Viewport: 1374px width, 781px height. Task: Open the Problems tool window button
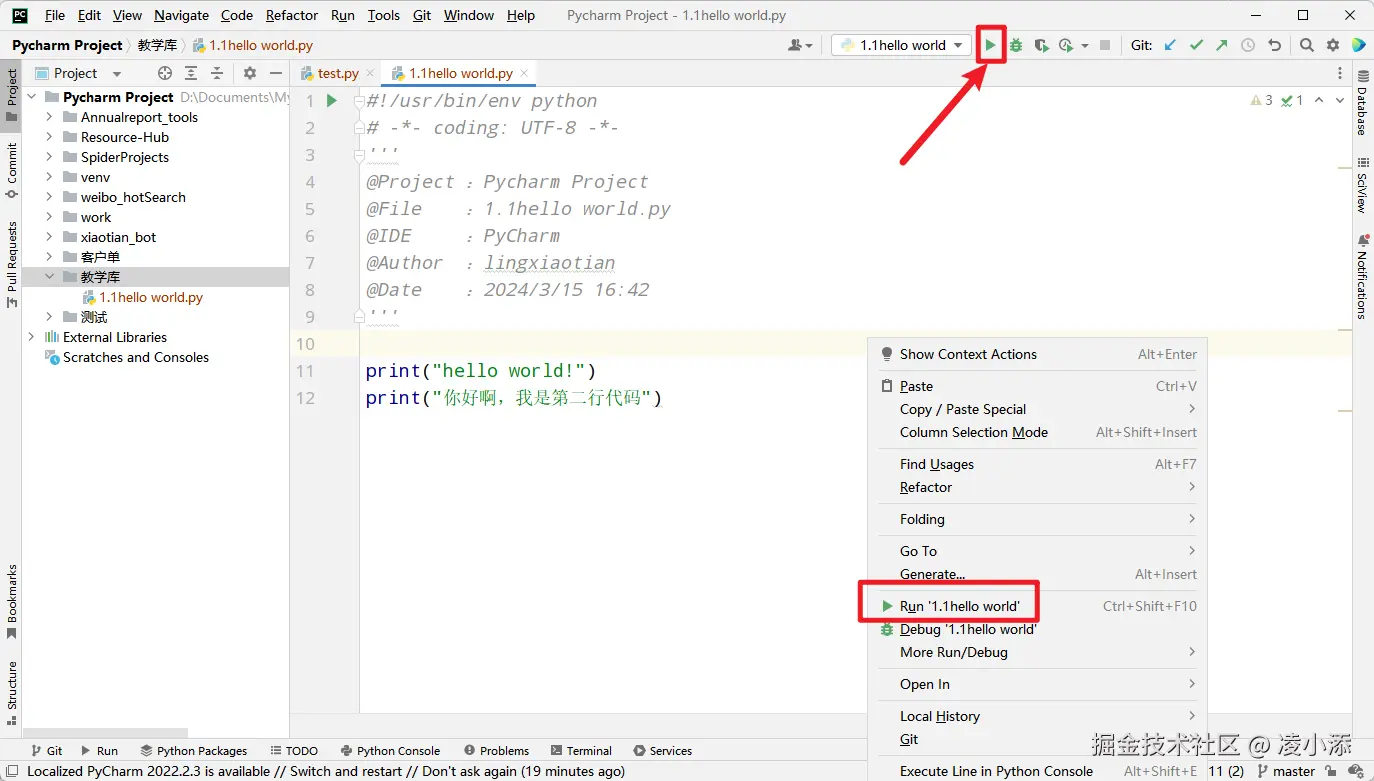coord(496,751)
